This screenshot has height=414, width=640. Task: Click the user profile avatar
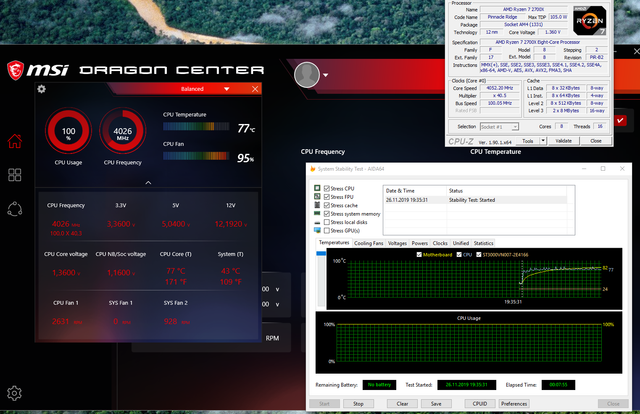click(307, 75)
